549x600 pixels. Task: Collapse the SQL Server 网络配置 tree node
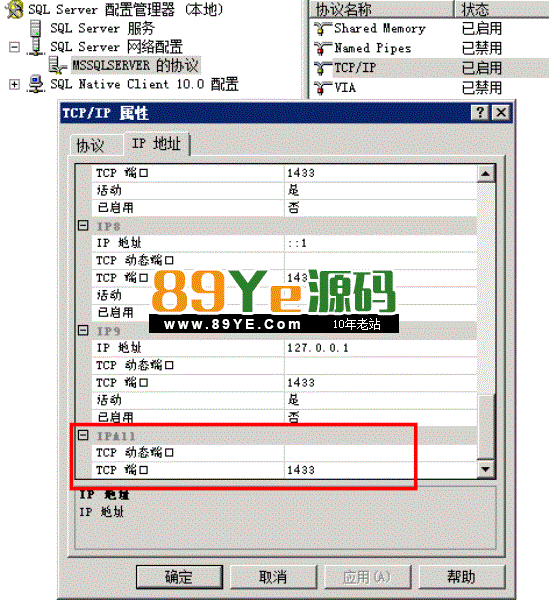click(x=14, y=47)
